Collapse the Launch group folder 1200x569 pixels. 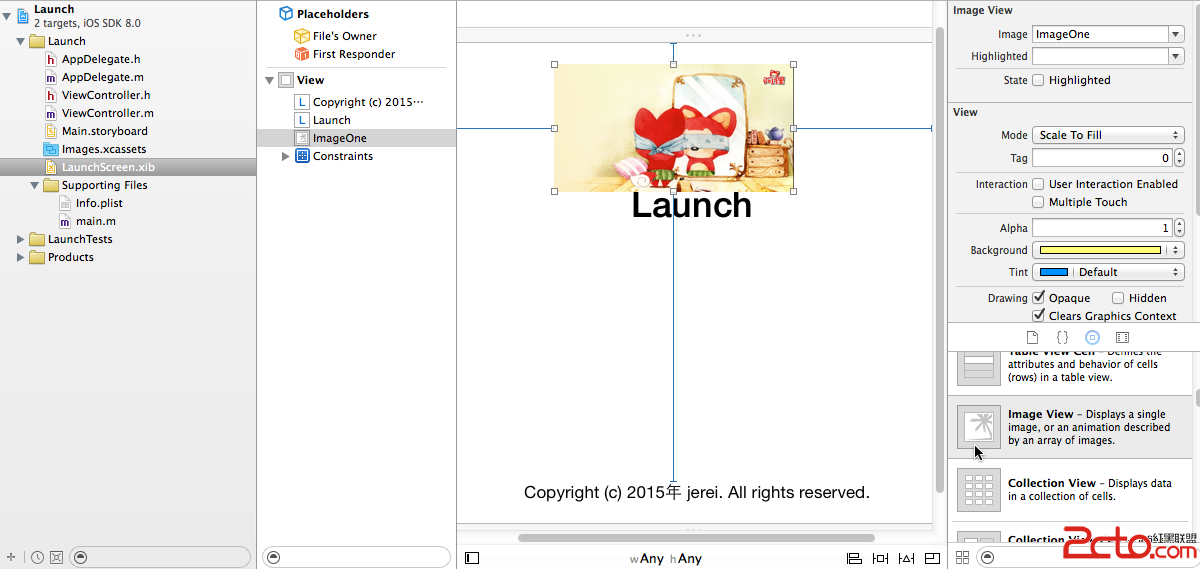[22, 41]
